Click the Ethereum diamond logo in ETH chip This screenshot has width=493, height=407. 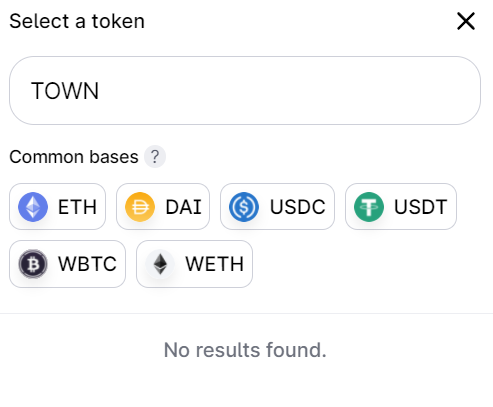click(33, 207)
